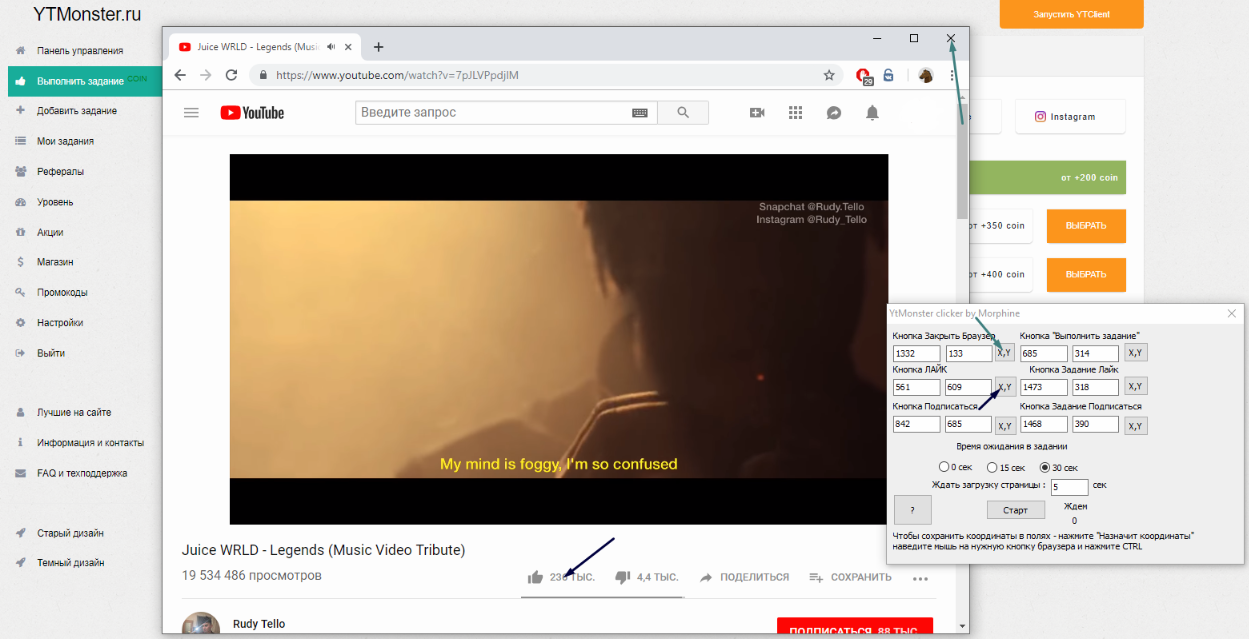This screenshot has width=1249, height=639.
Task: Select the 30 сек wait time
Action: 1045,467
